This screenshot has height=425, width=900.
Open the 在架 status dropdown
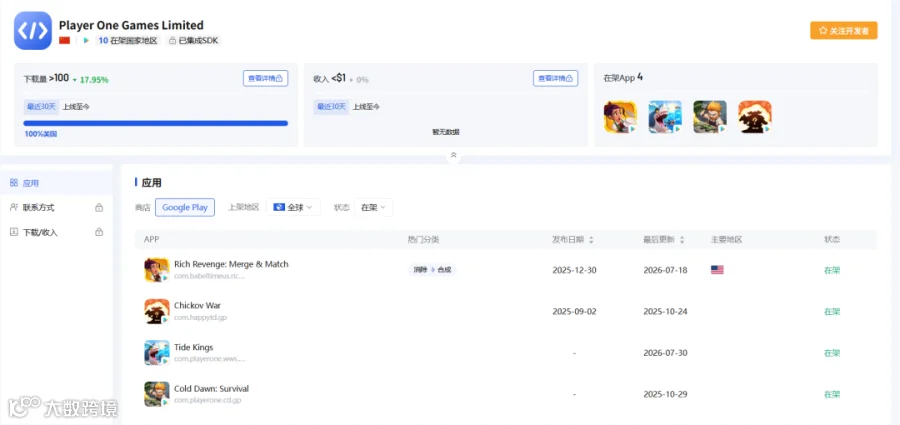tap(374, 207)
